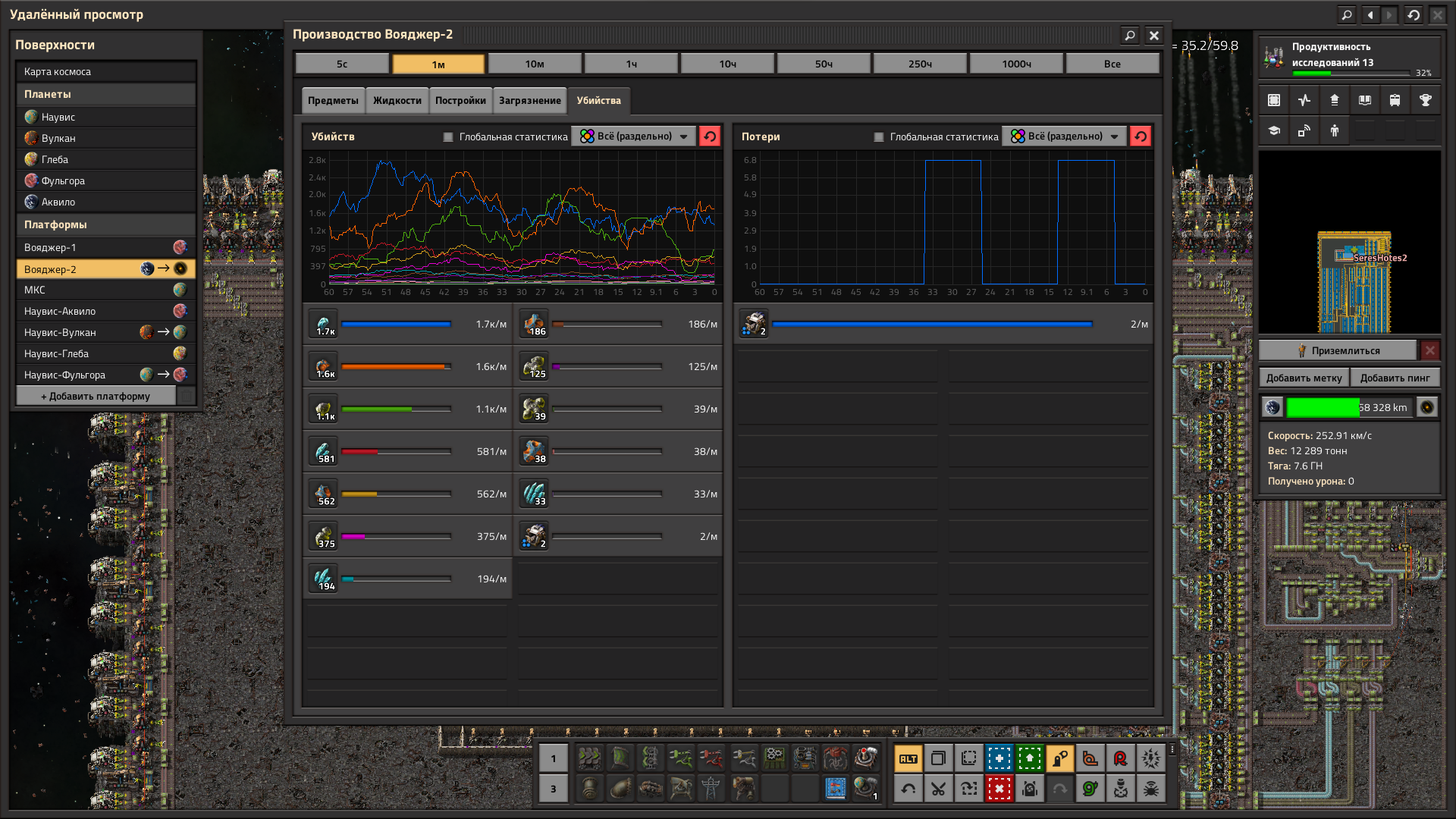Open the Factoriopedia book icon

coord(1365,100)
